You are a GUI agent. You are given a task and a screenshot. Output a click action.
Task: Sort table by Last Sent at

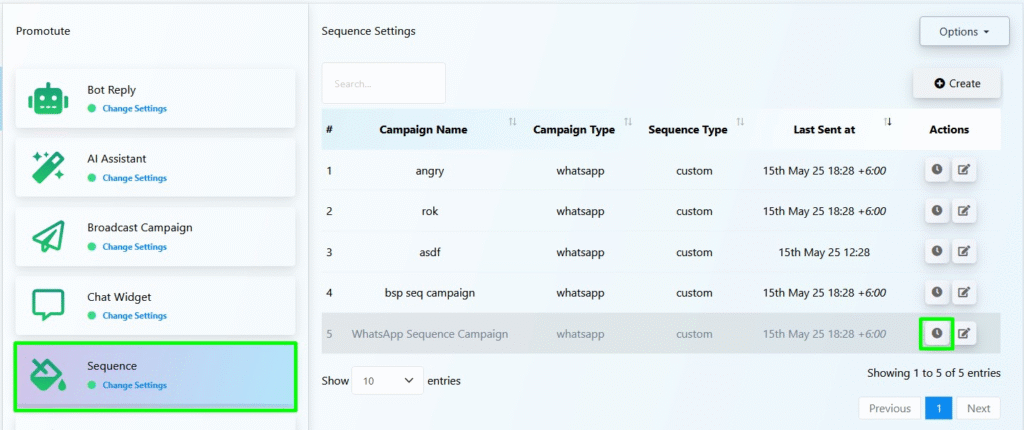824,129
